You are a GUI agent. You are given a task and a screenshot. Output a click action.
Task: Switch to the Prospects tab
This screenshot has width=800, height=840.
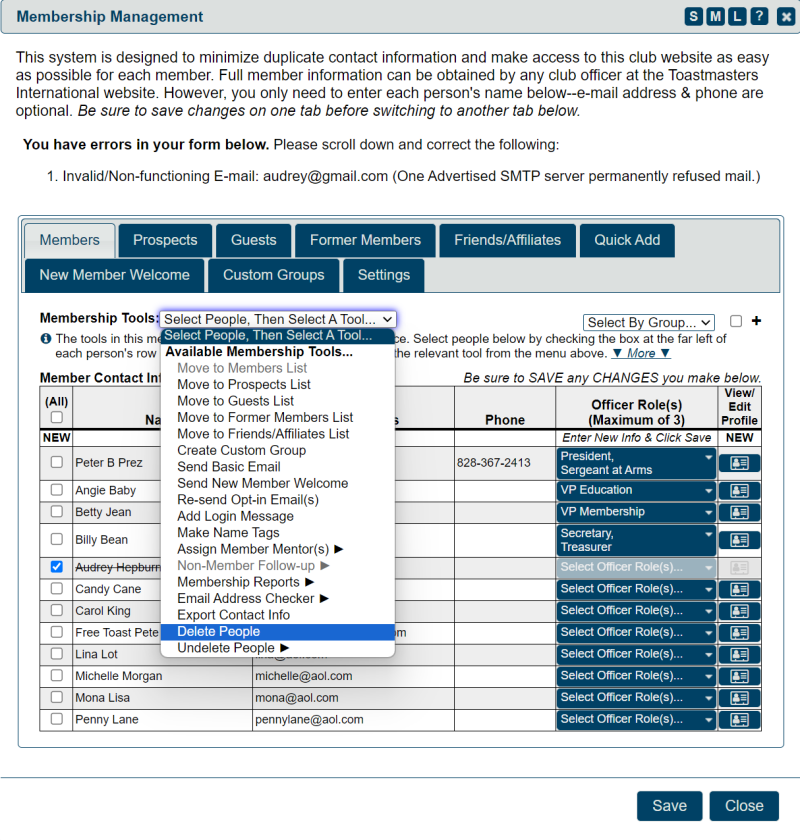(x=165, y=240)
